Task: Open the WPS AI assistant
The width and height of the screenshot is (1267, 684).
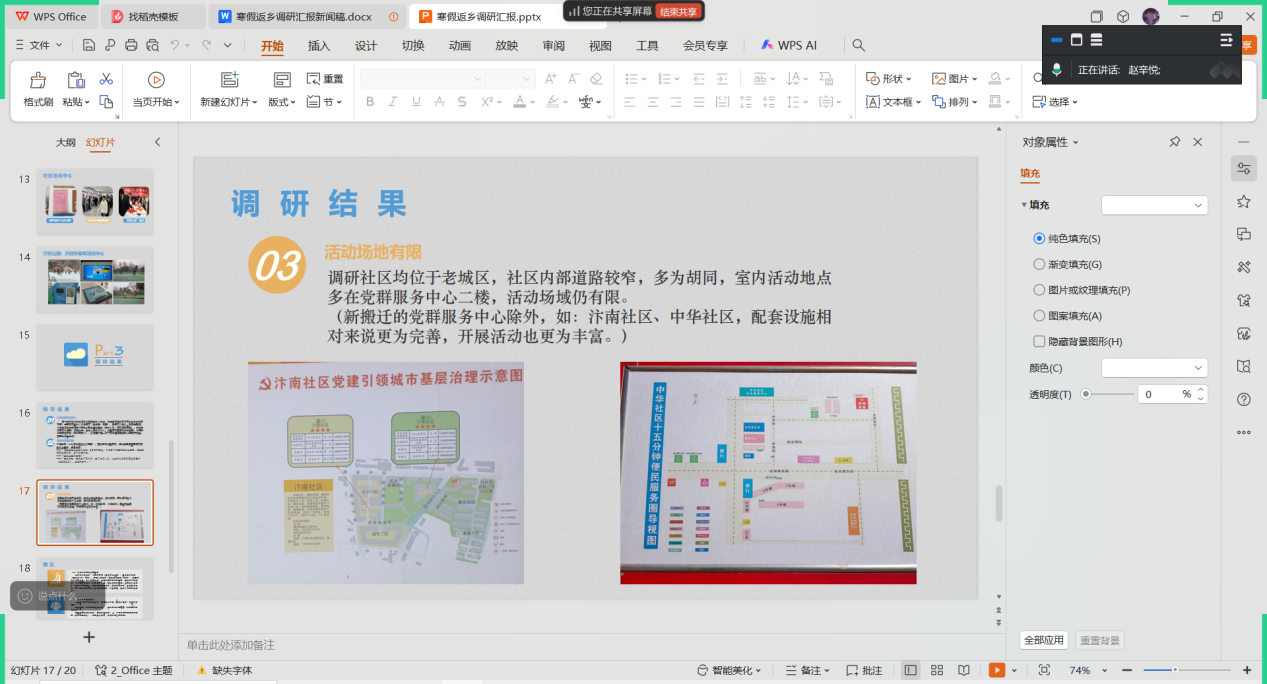Action: (x=788, y=45)
